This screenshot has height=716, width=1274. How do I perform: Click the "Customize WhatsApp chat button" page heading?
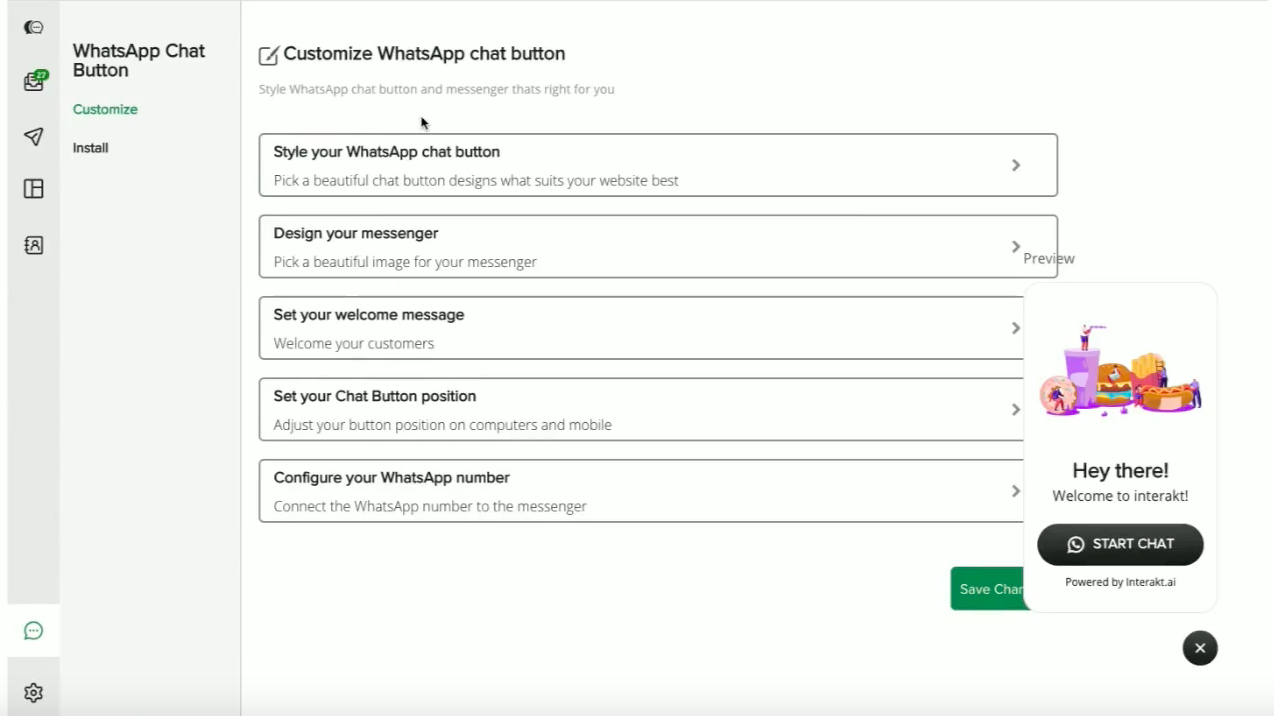pyautogui.click(x=424, y=54)
